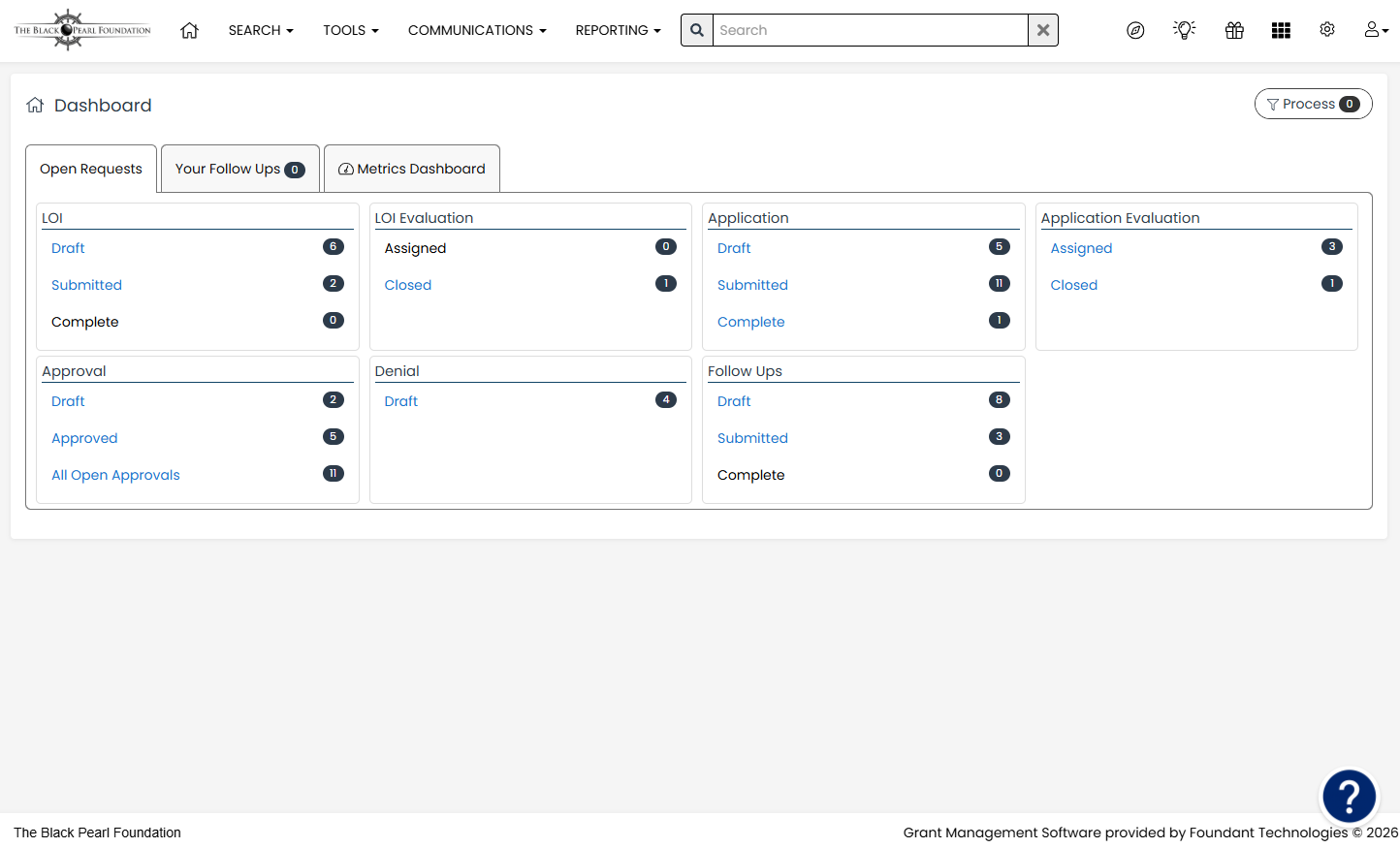Screen dimensions: 1400x848
Task: Expand the TOOLS menu
Action: coord(351,30)
